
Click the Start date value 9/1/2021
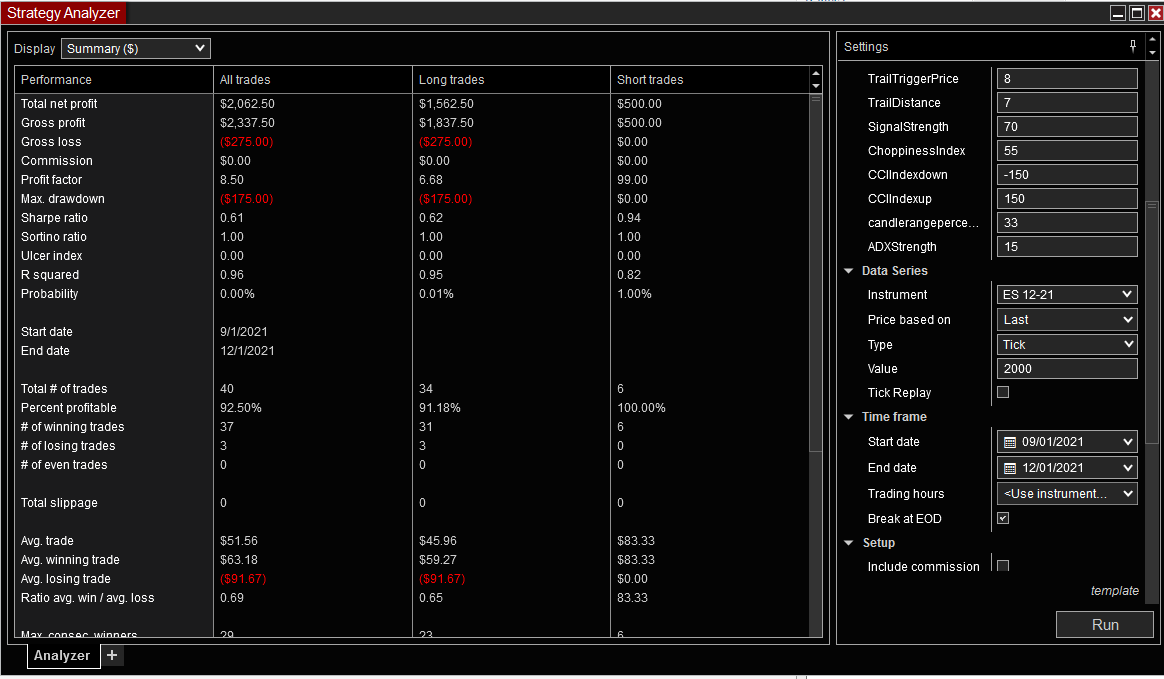click(243, 332)
